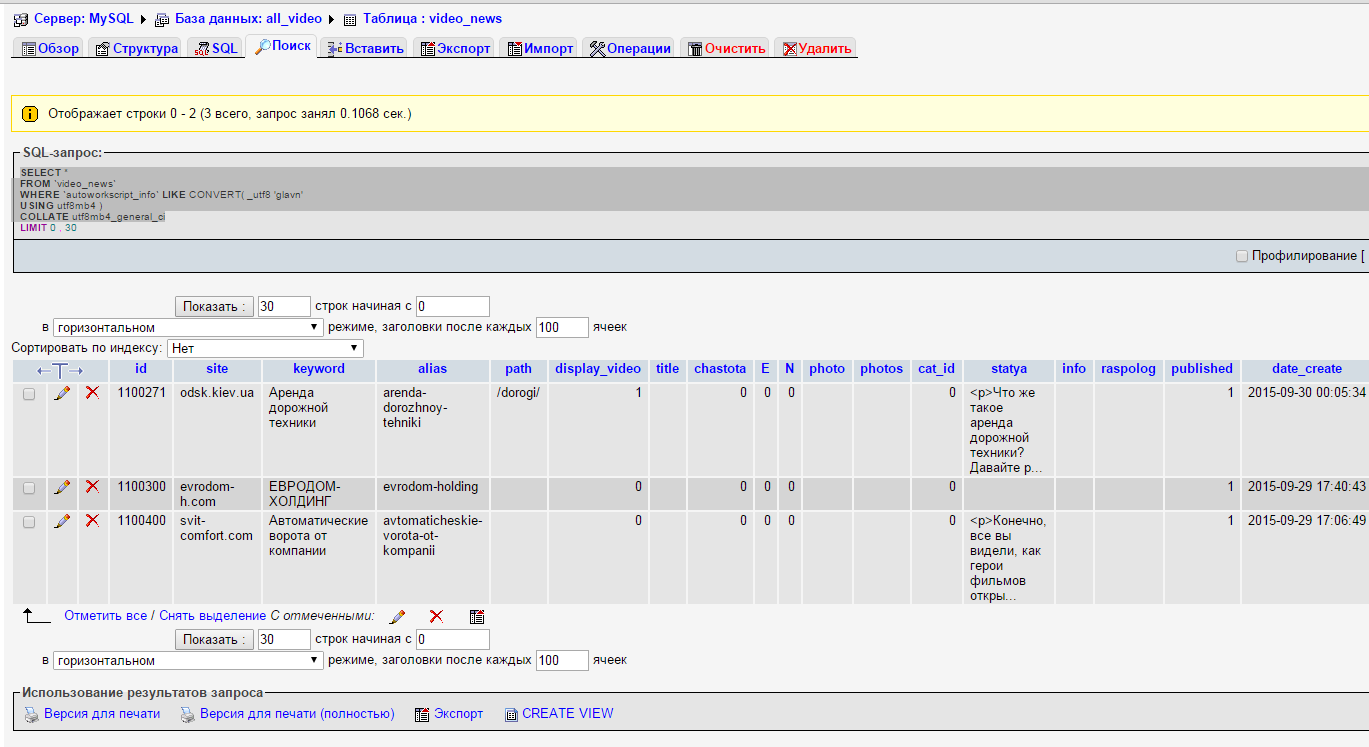Sort by published column header
1369x747 pixels.
[1202, 369]
